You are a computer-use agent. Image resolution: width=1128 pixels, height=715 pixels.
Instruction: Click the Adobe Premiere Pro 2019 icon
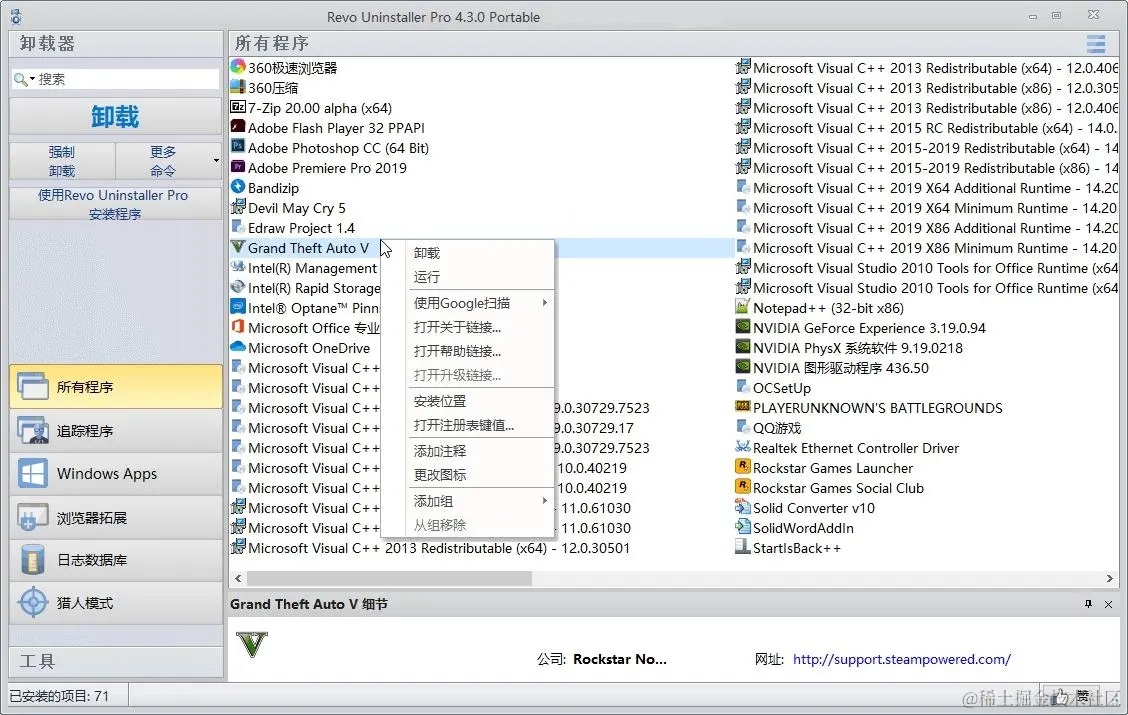[x=237, y=167]
